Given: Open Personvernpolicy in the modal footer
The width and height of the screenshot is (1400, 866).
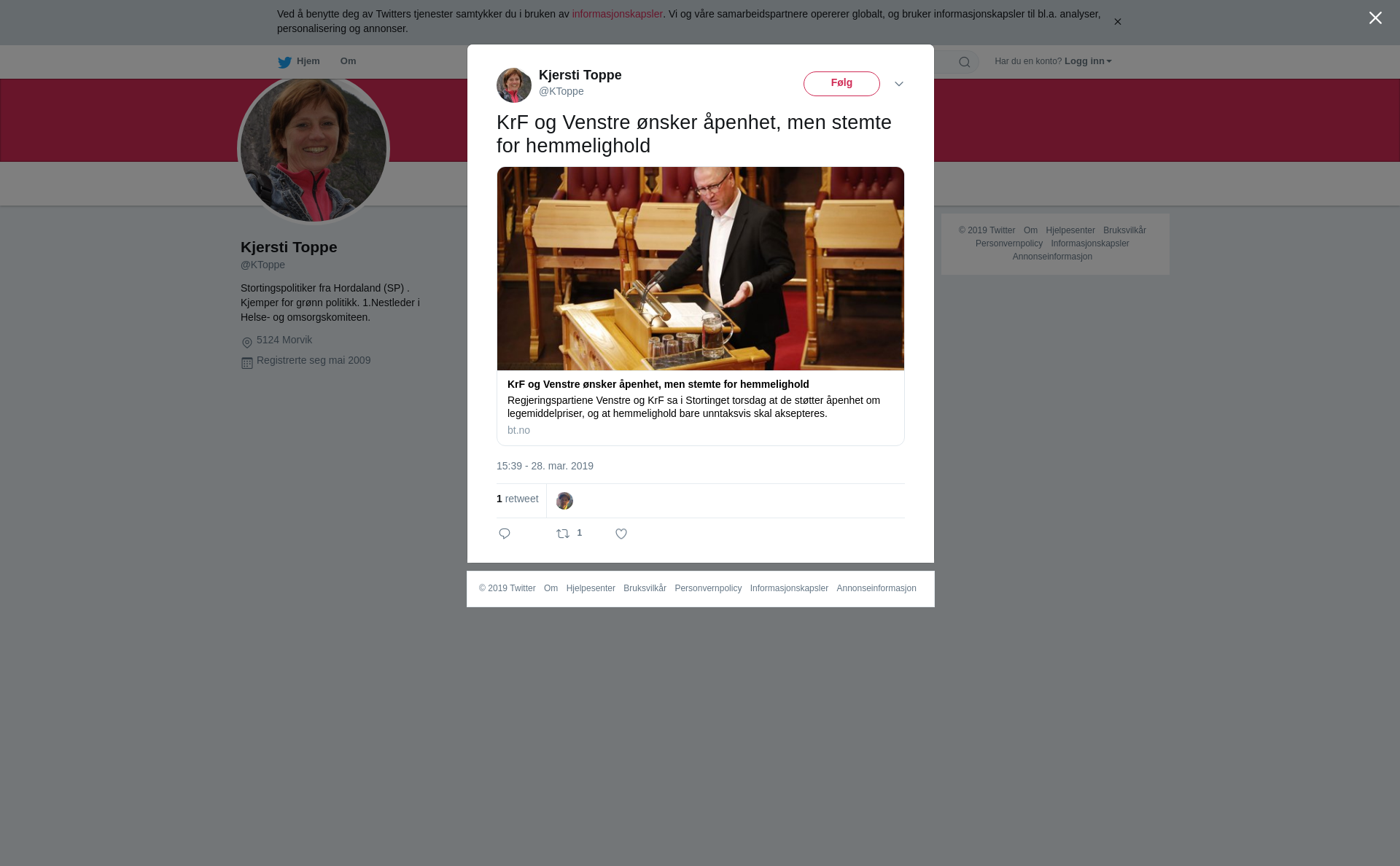Looking at the screenshot, I should point(708,588).
